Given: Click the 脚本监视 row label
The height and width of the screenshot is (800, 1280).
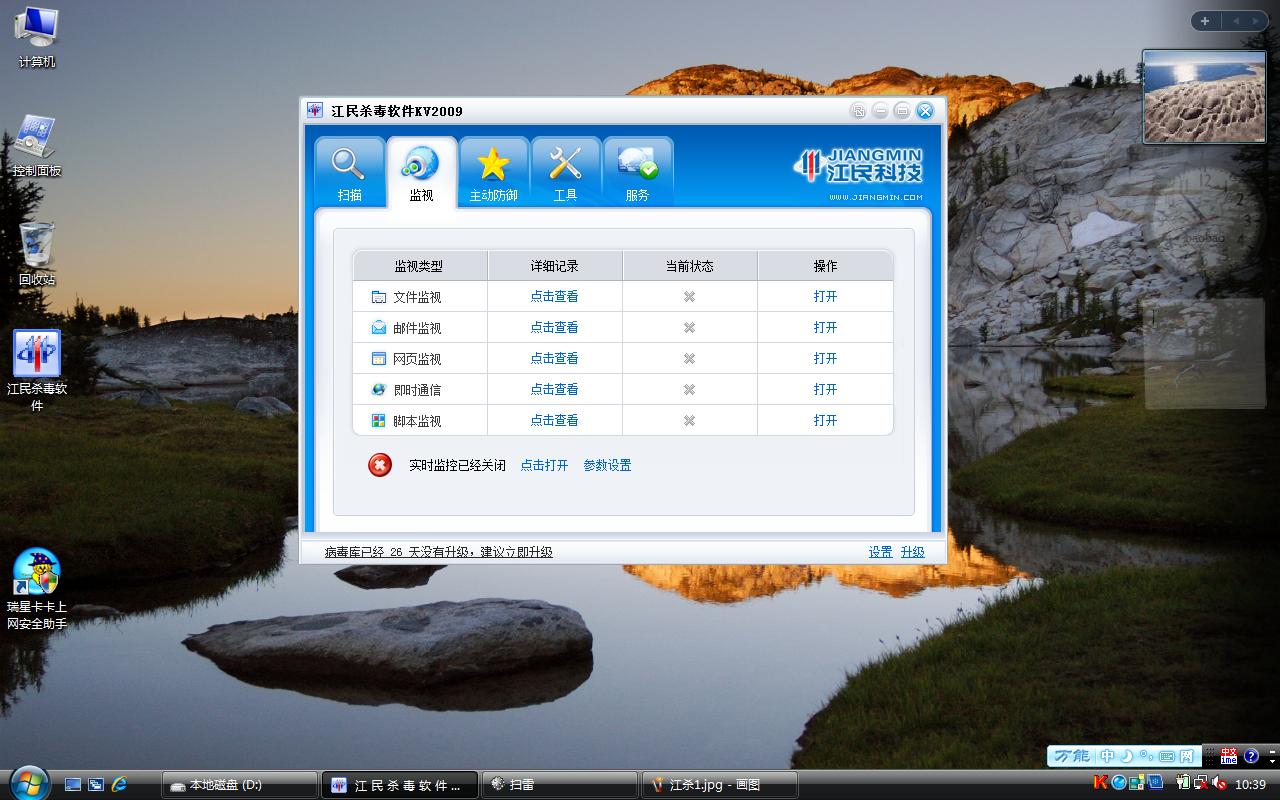Looking at the screenshot, I should pyautogui.click(x=417, y=421).
